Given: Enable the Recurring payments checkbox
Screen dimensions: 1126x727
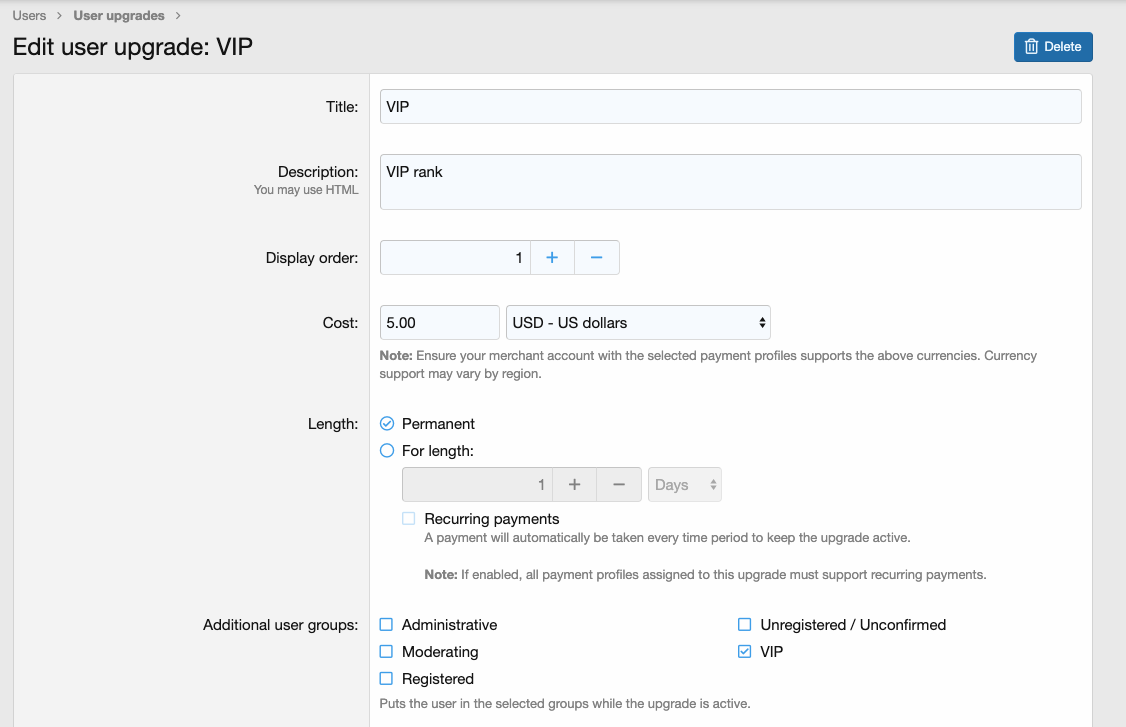Looking at the screenshot, I should (x=408, y=519).
